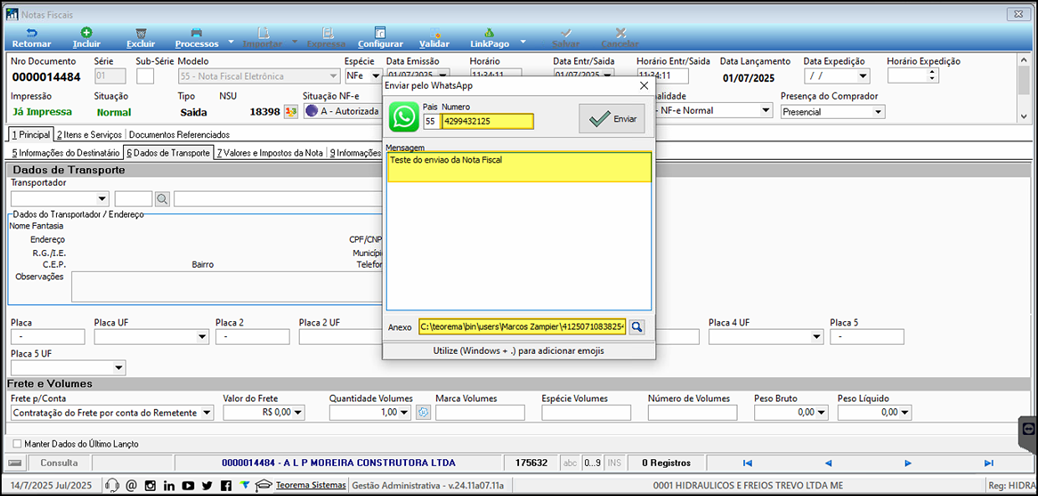Screen dimensions: 1038x496
Task: Click the Enviar button
Action: [x=612, y=119]
